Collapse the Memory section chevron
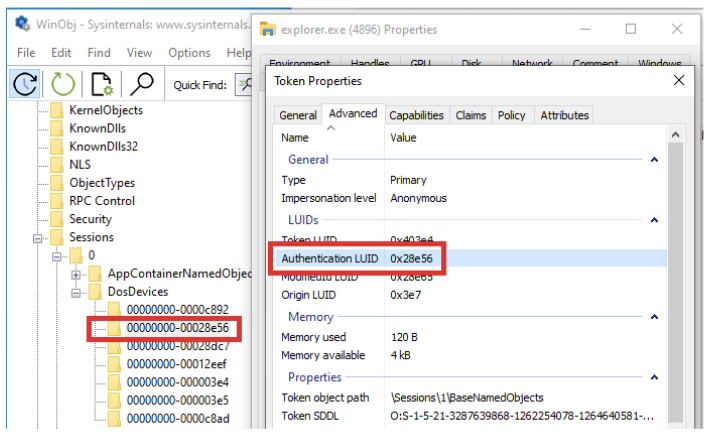This screenshot has width=711, height=435. click(x=654, y=317)
